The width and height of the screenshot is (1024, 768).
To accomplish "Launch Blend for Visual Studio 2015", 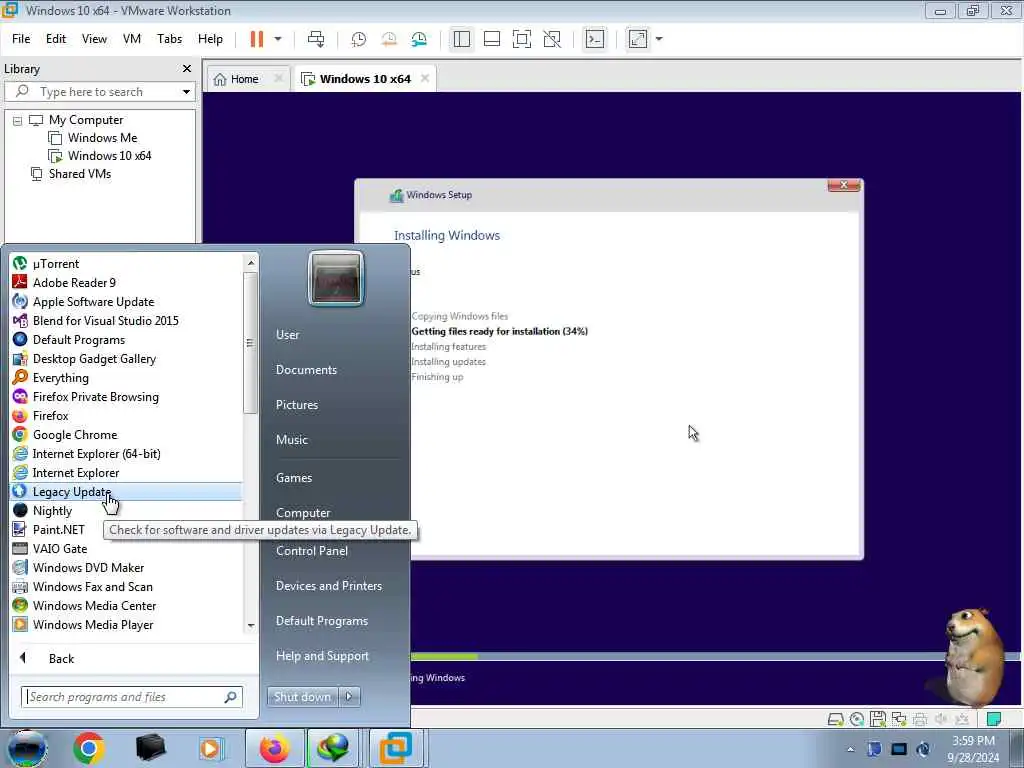I will click(125, 321).
